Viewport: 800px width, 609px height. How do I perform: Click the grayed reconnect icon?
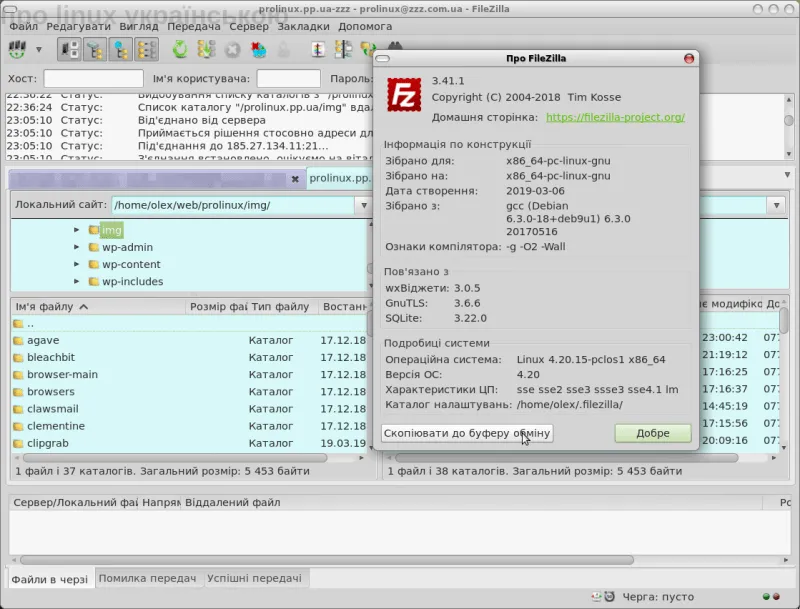click(x=284, y=49)
